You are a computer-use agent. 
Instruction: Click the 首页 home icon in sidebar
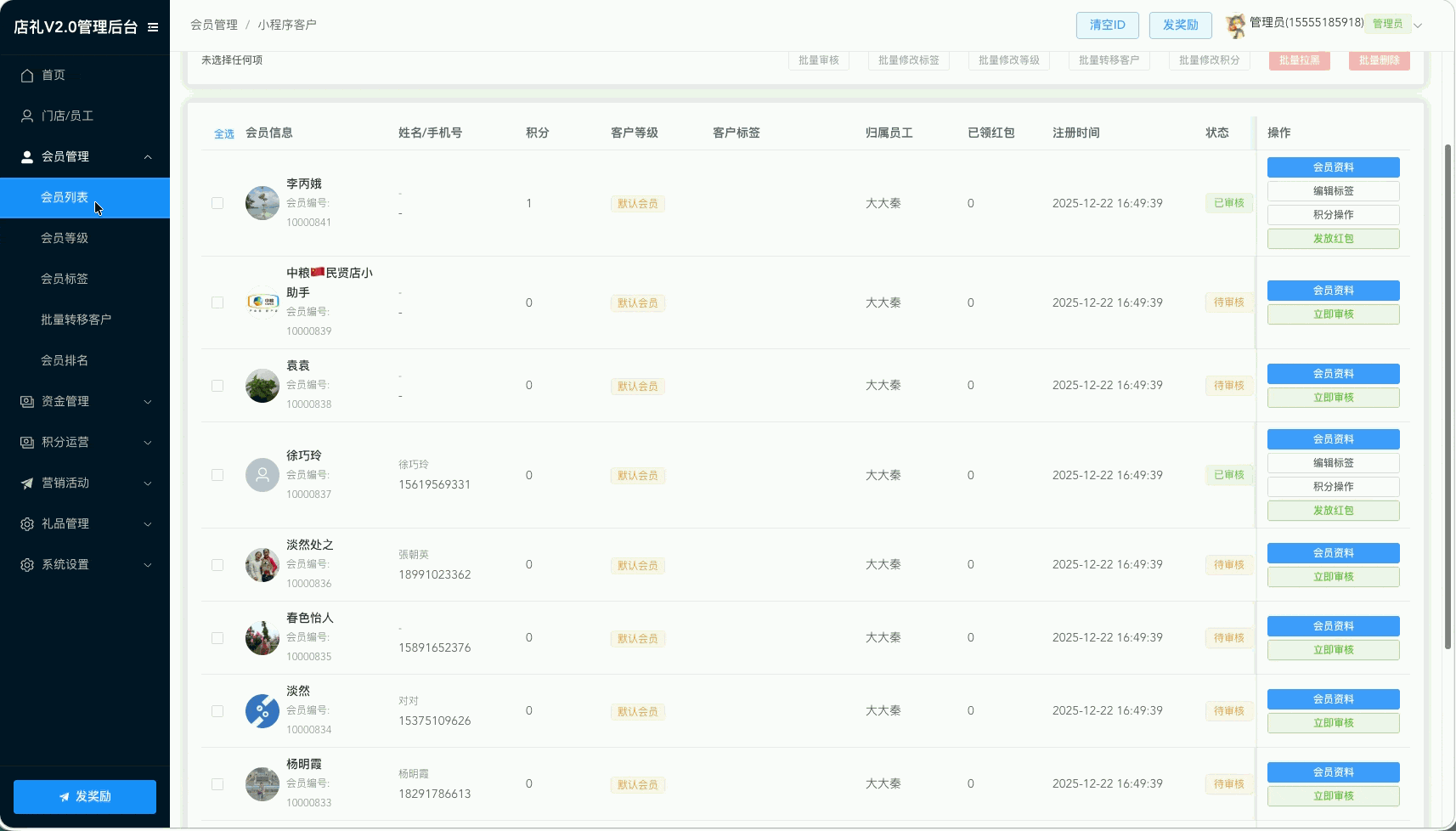(27, 76)
